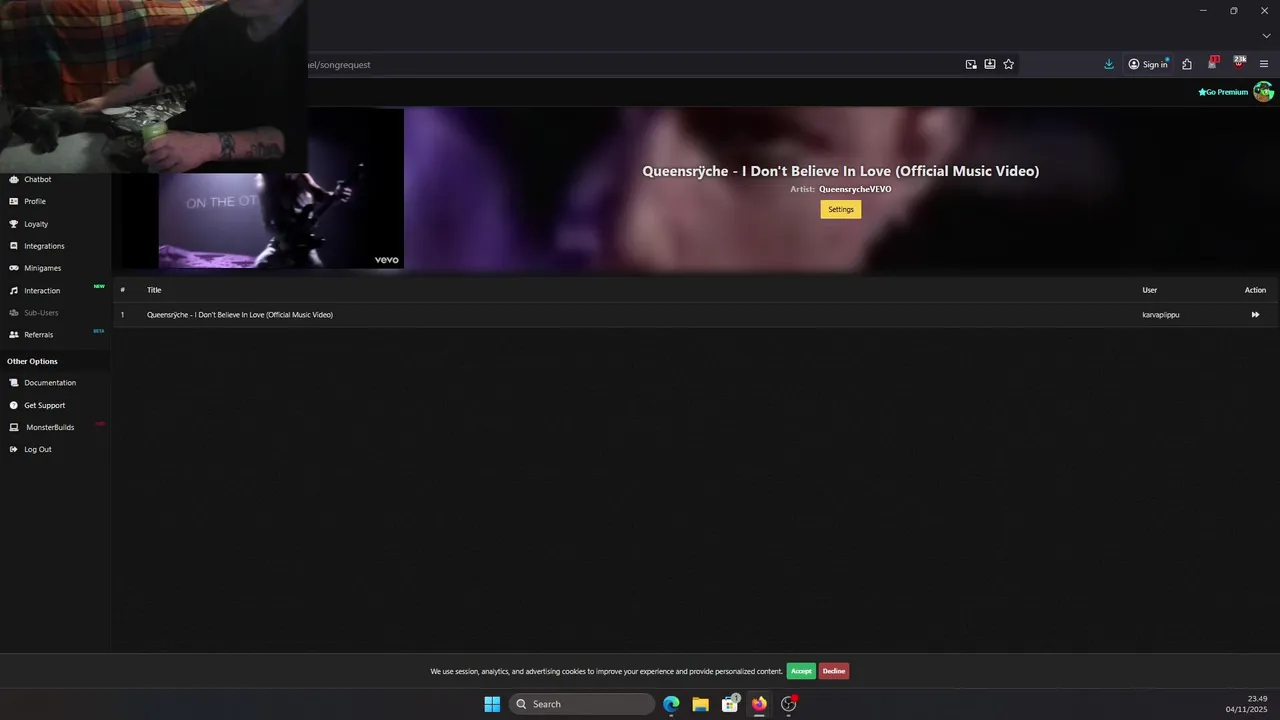The width and height of the screenshot is (1280, 720).
Task: Click the Referrals people icon
Action: pos(14,335)
